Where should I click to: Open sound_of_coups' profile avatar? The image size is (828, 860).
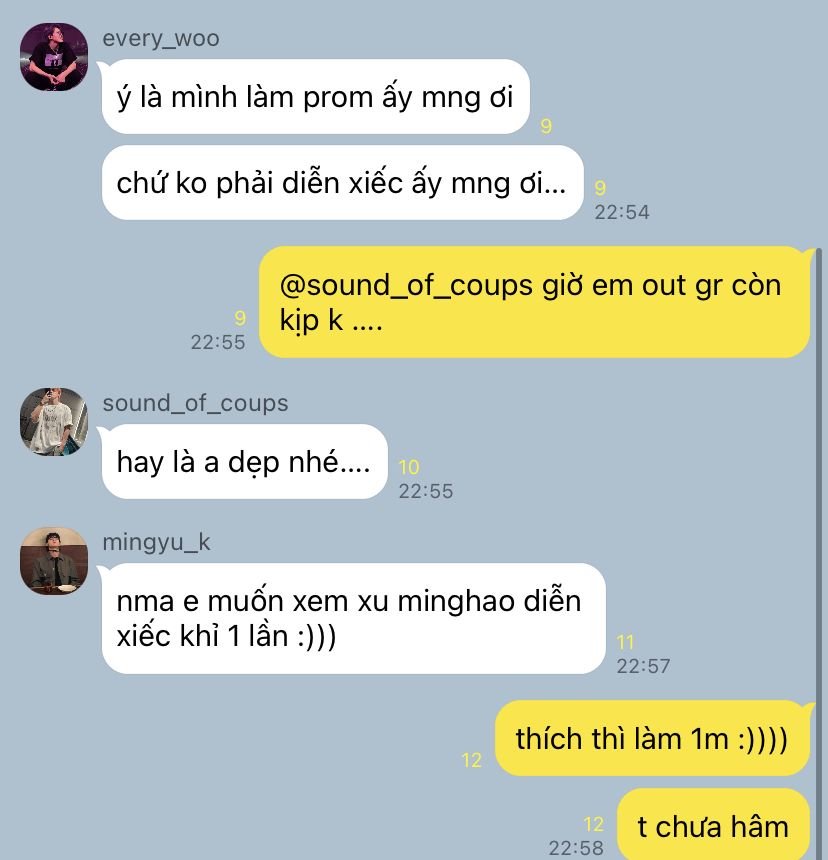click(x=54, y=421)
